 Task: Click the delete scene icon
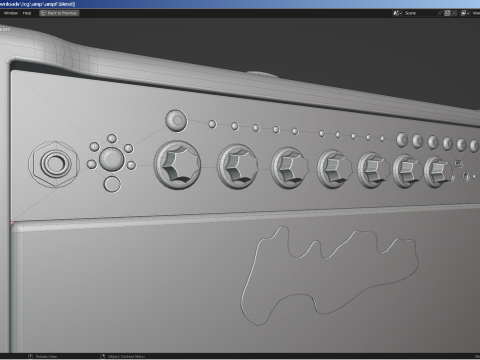coord(455,13)
